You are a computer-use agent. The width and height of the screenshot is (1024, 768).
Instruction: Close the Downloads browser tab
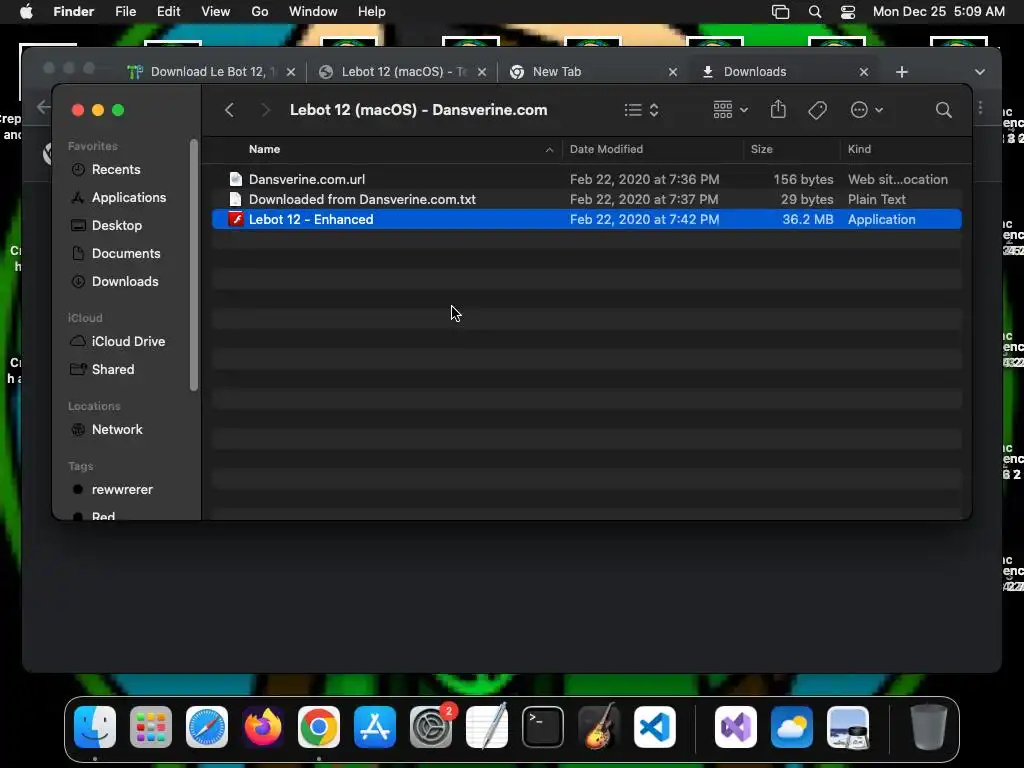click(x=863, y=72)
